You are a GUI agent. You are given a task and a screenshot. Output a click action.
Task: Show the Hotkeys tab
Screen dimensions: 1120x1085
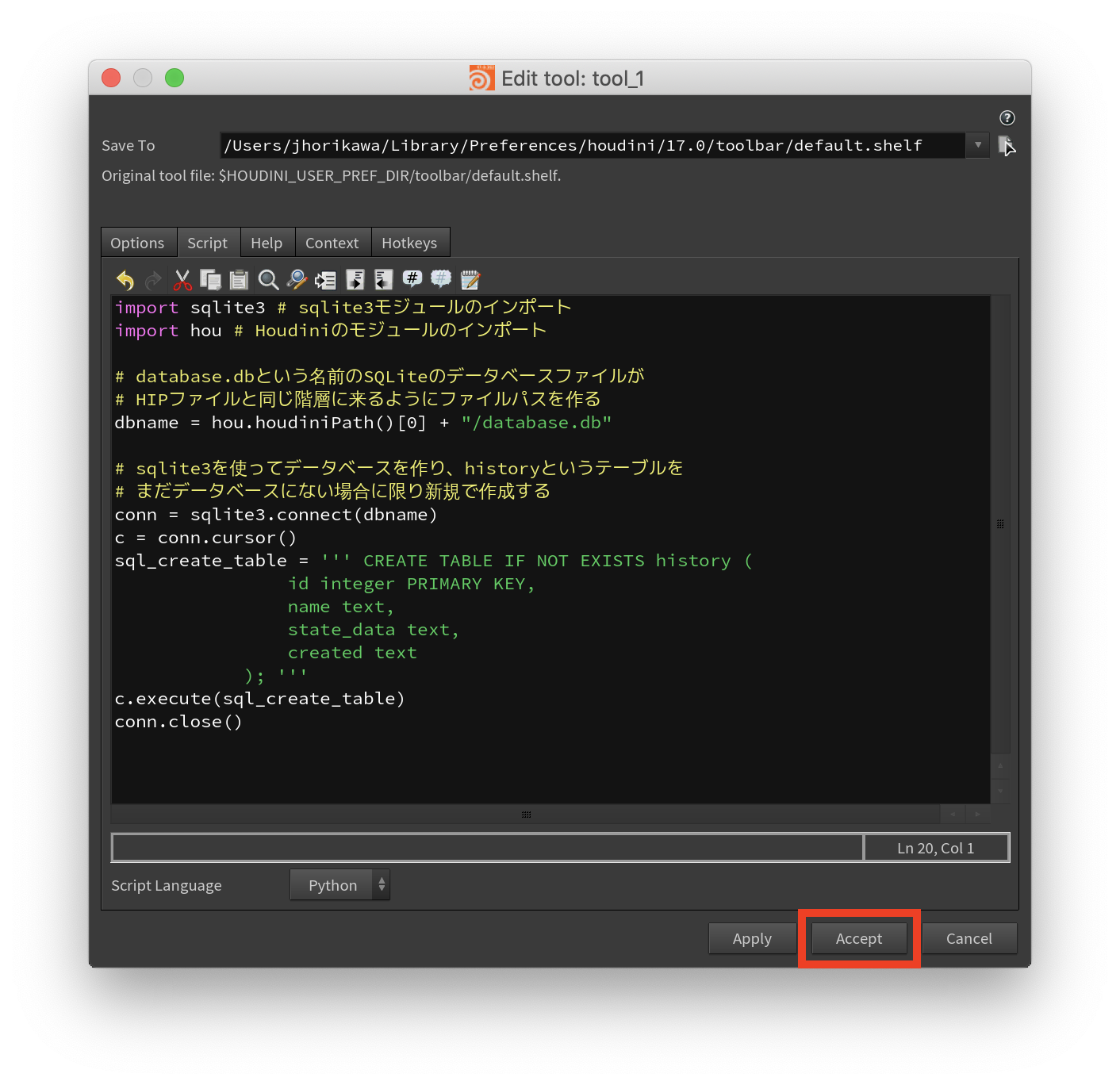click(x=409, y=243)
